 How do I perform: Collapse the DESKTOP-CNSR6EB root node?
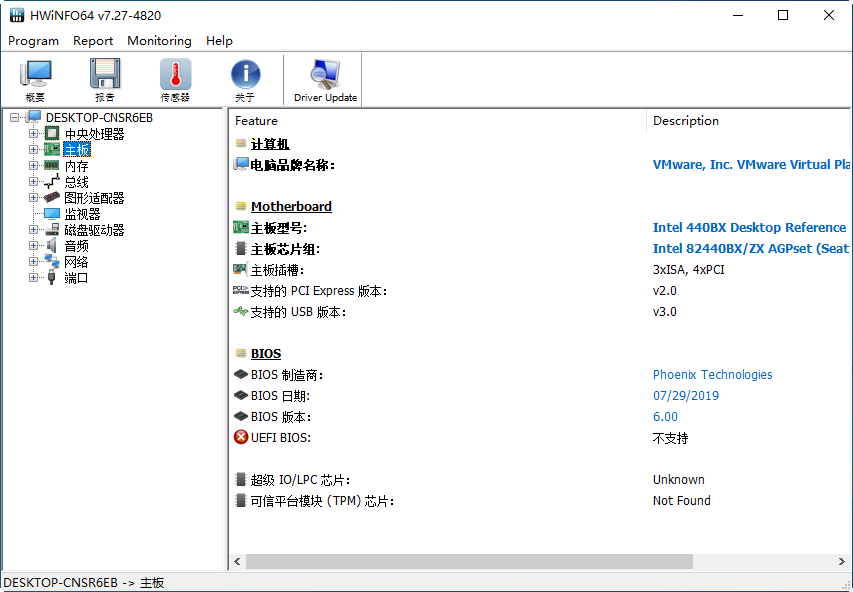(14, 117)
